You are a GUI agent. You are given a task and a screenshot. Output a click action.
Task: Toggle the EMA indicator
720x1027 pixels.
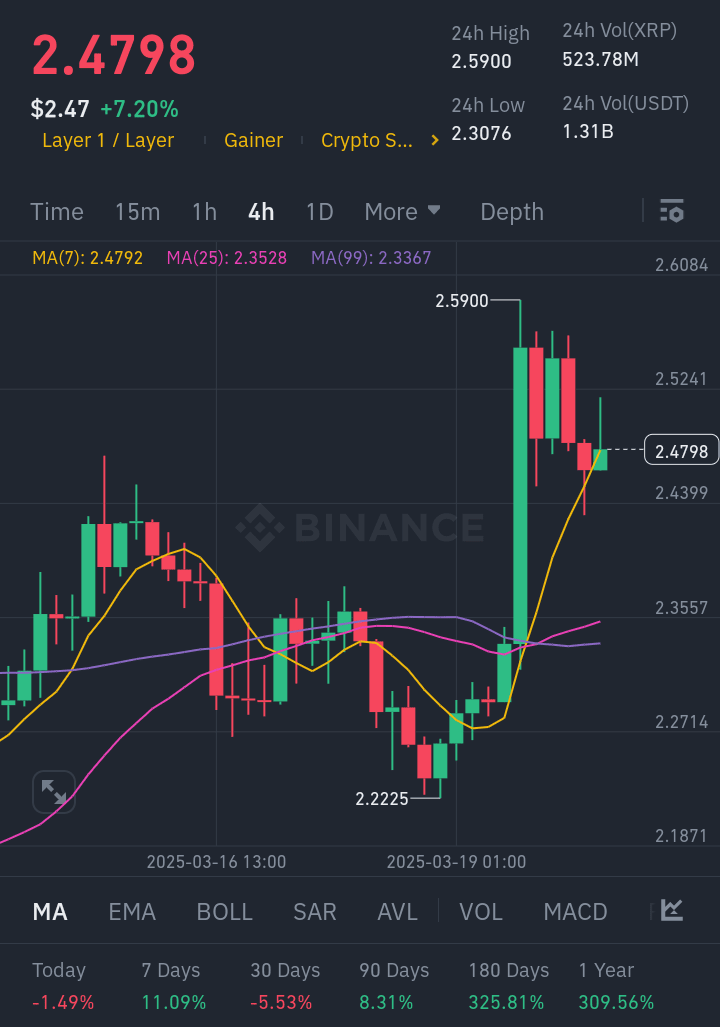click(x=132, y=912)
